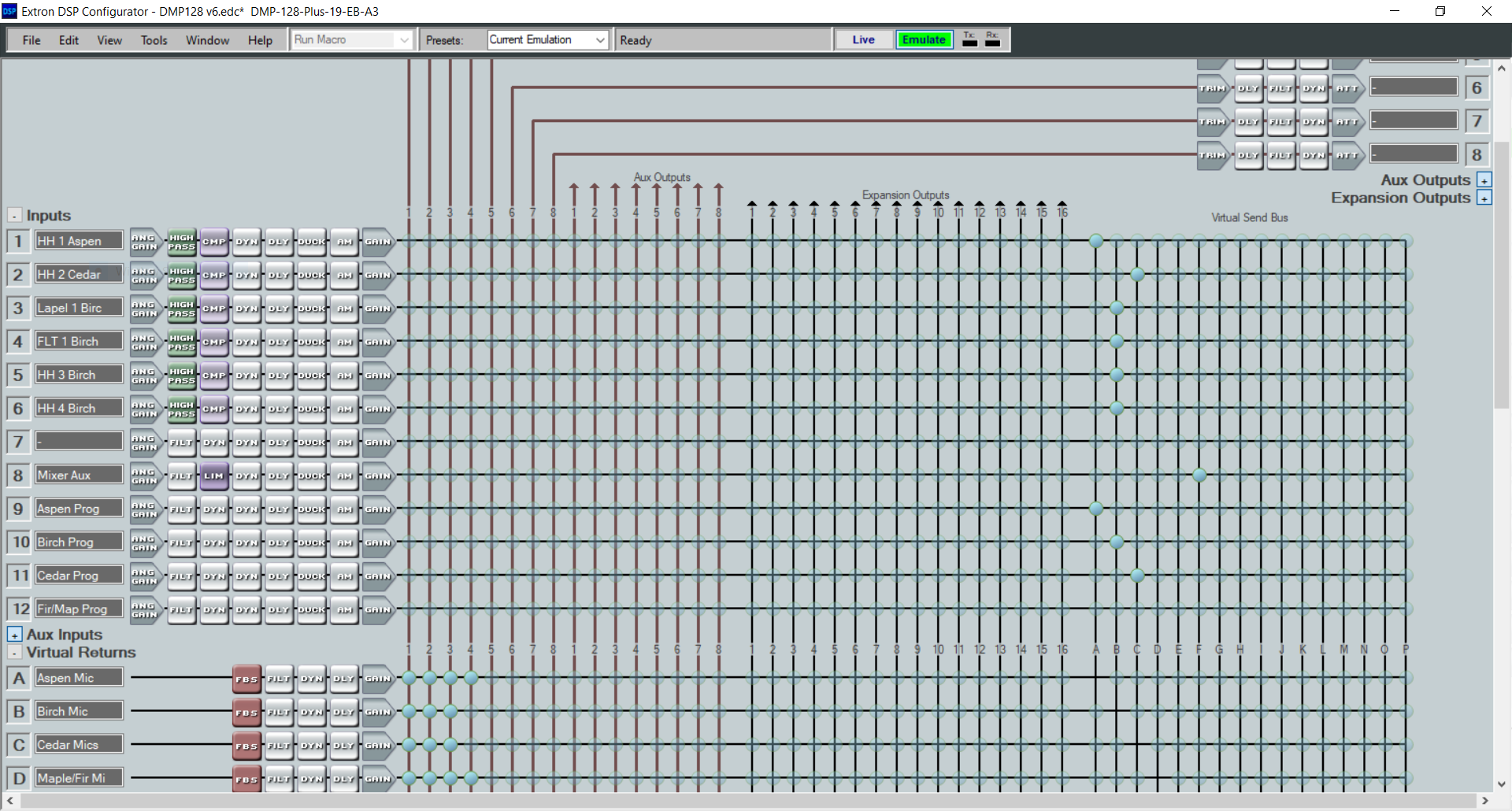
Task: Open the FILT block for output 7
Action: coord(1280,122)
